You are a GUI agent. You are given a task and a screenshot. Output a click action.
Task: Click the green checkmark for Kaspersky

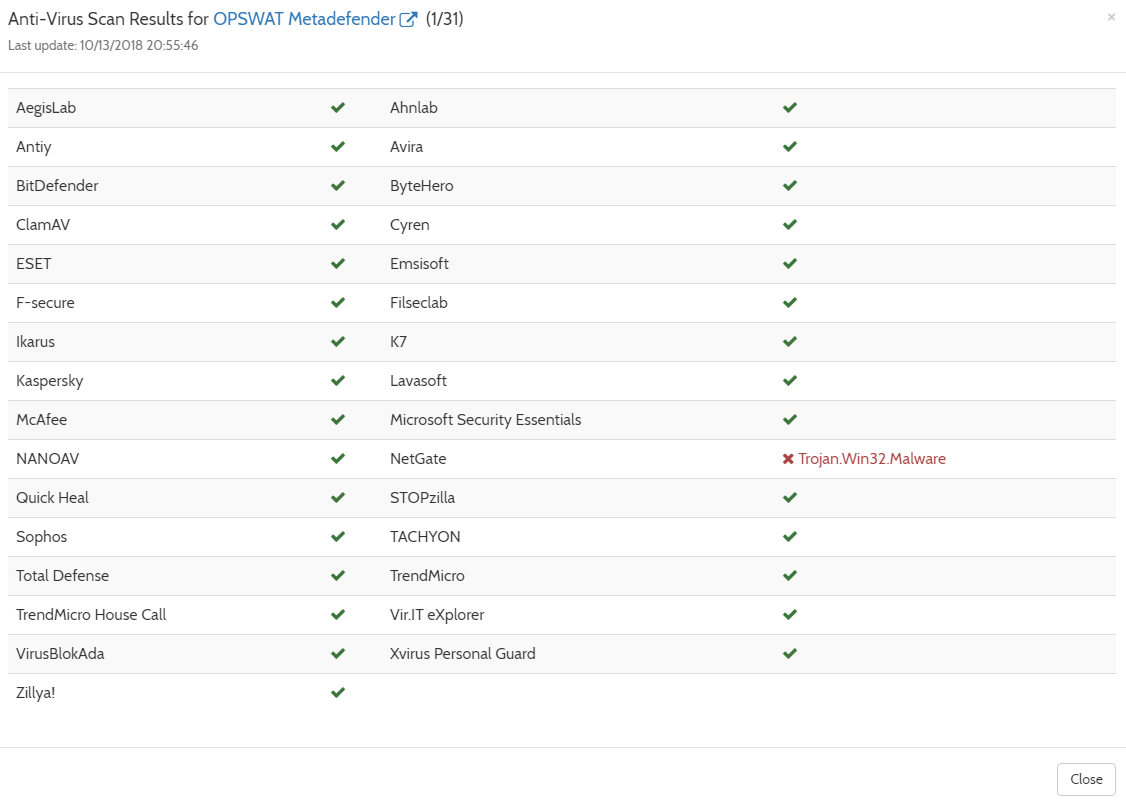pos(338,381)
